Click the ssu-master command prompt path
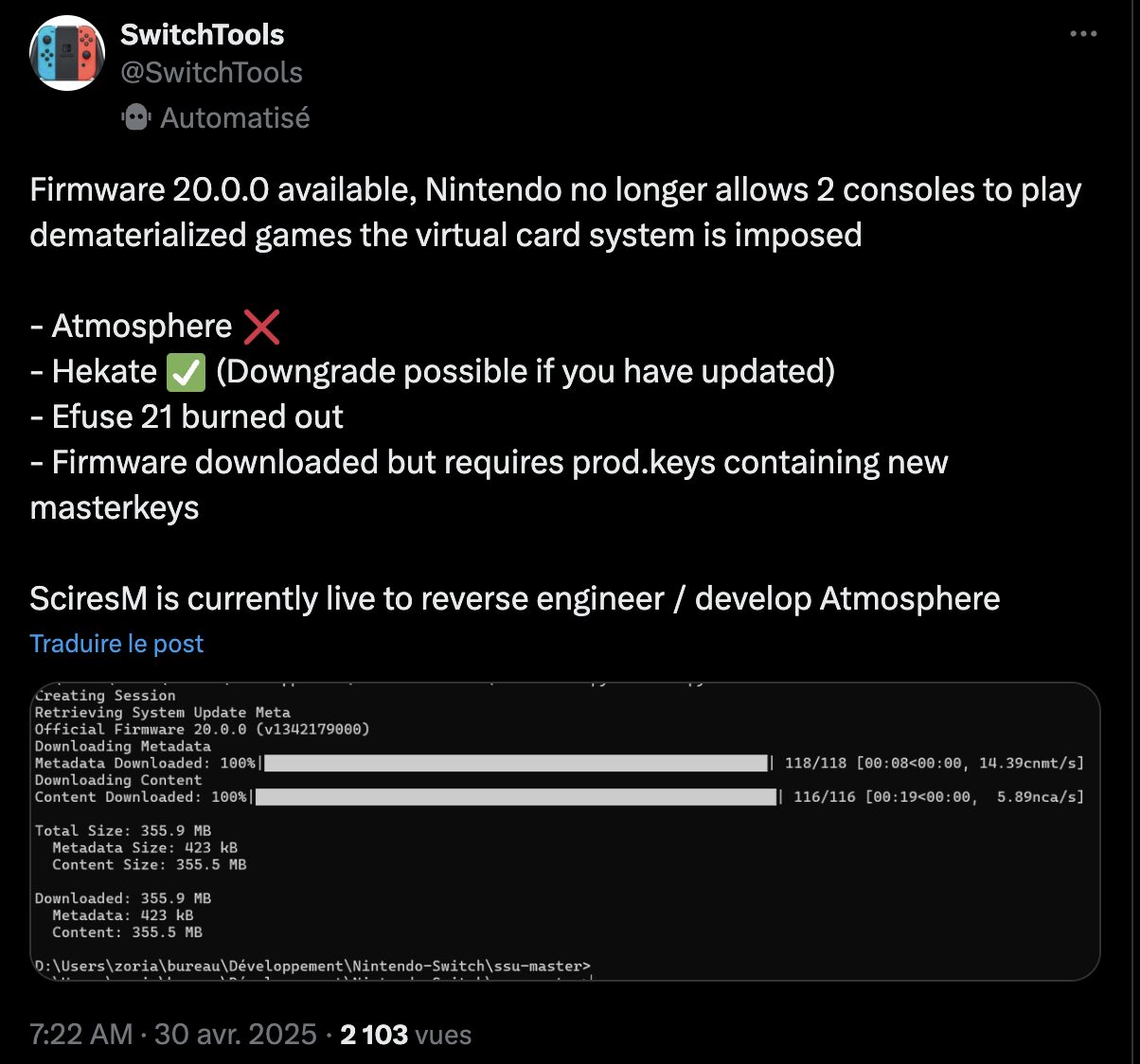The width and height of the screenshot is (1140, 1064). 312,966
